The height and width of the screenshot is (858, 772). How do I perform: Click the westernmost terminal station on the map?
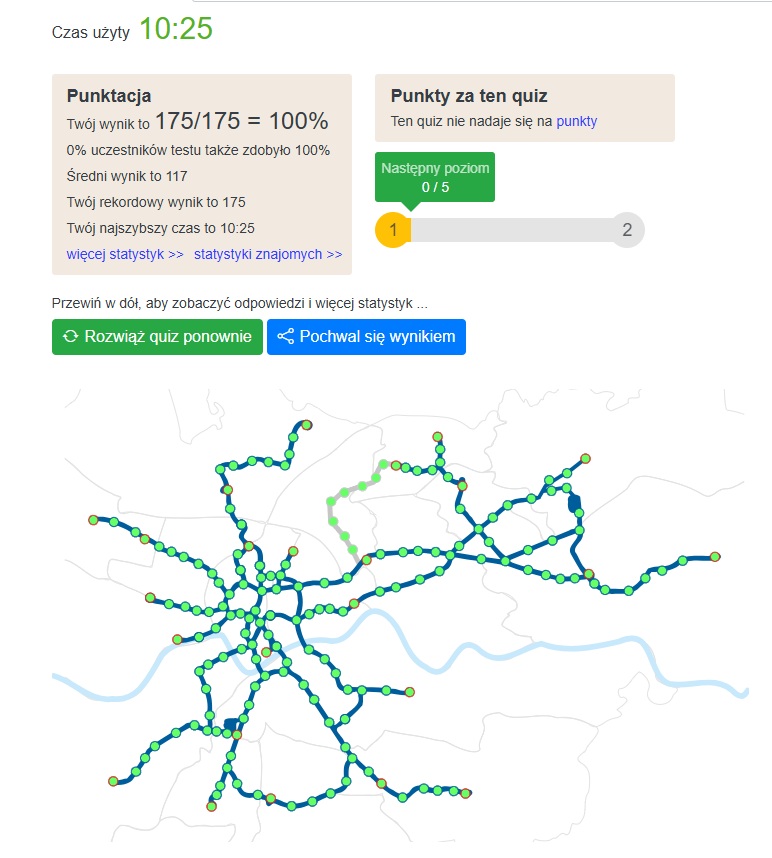(x=93, y=520)
